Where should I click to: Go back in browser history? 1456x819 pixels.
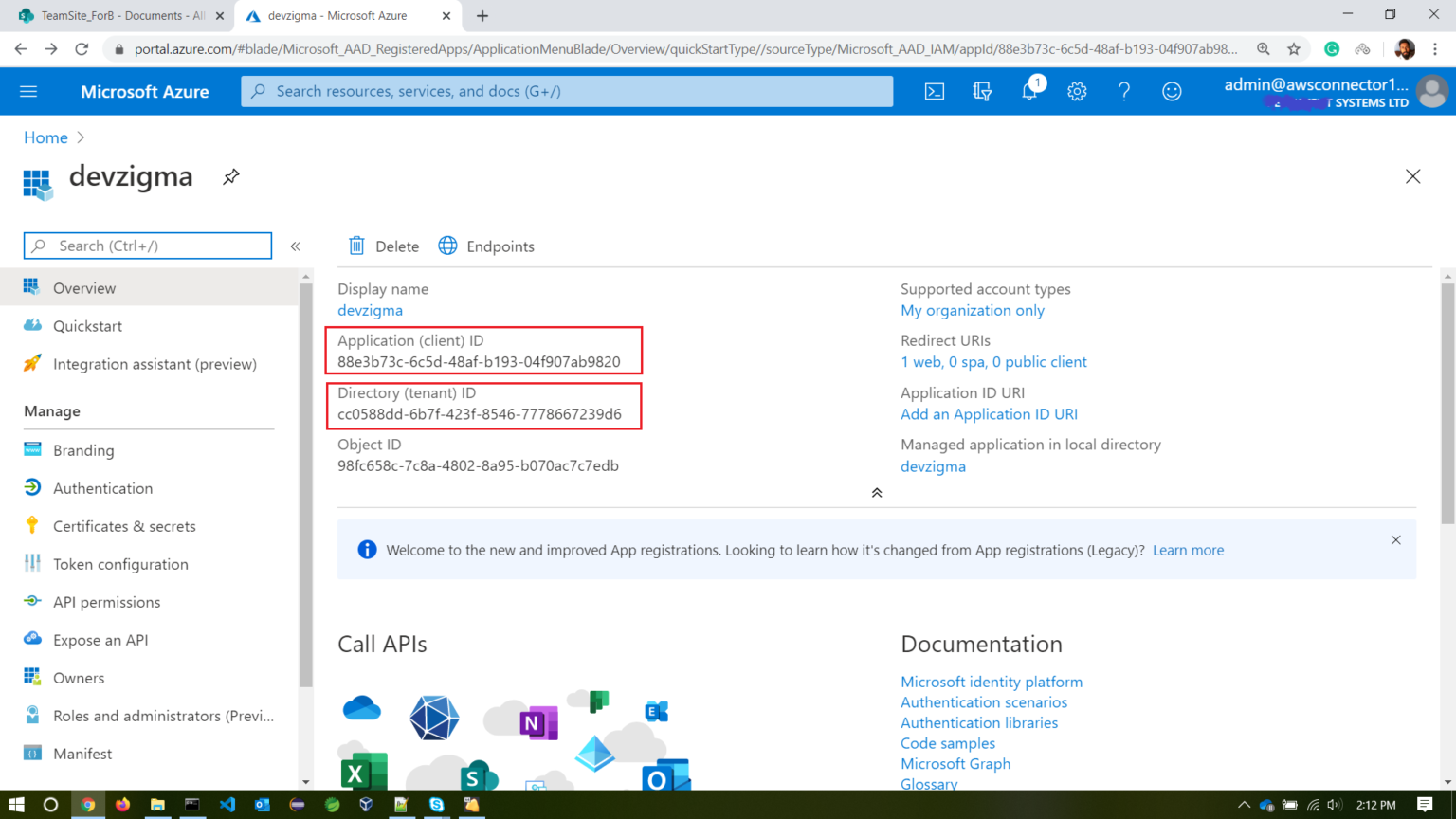click(21, 49)
